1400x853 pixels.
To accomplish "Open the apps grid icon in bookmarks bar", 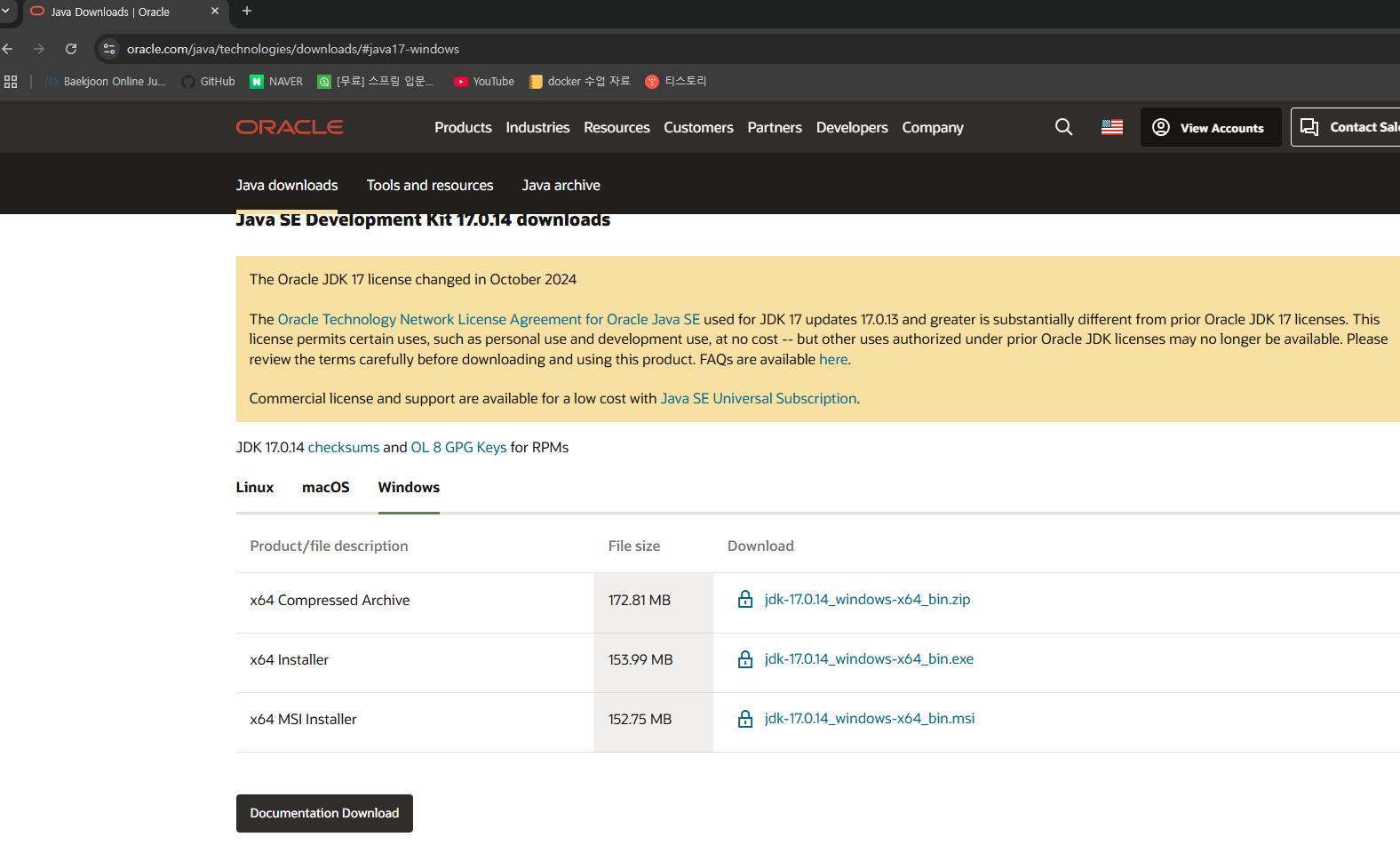I will pos(11,81).
